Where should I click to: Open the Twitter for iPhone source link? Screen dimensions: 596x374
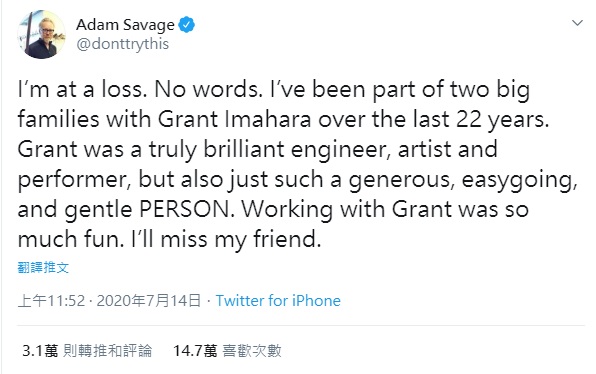278,301
